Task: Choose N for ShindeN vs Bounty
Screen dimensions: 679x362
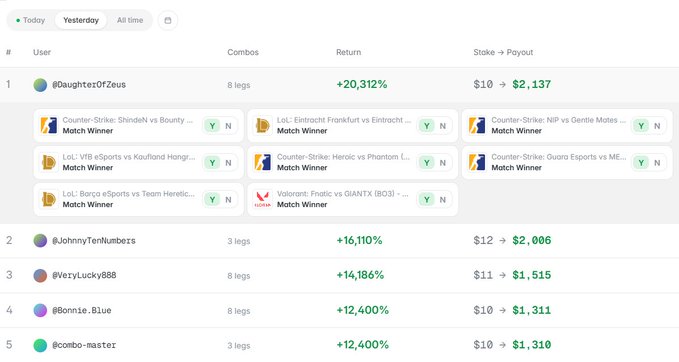Action: (228, 126)
